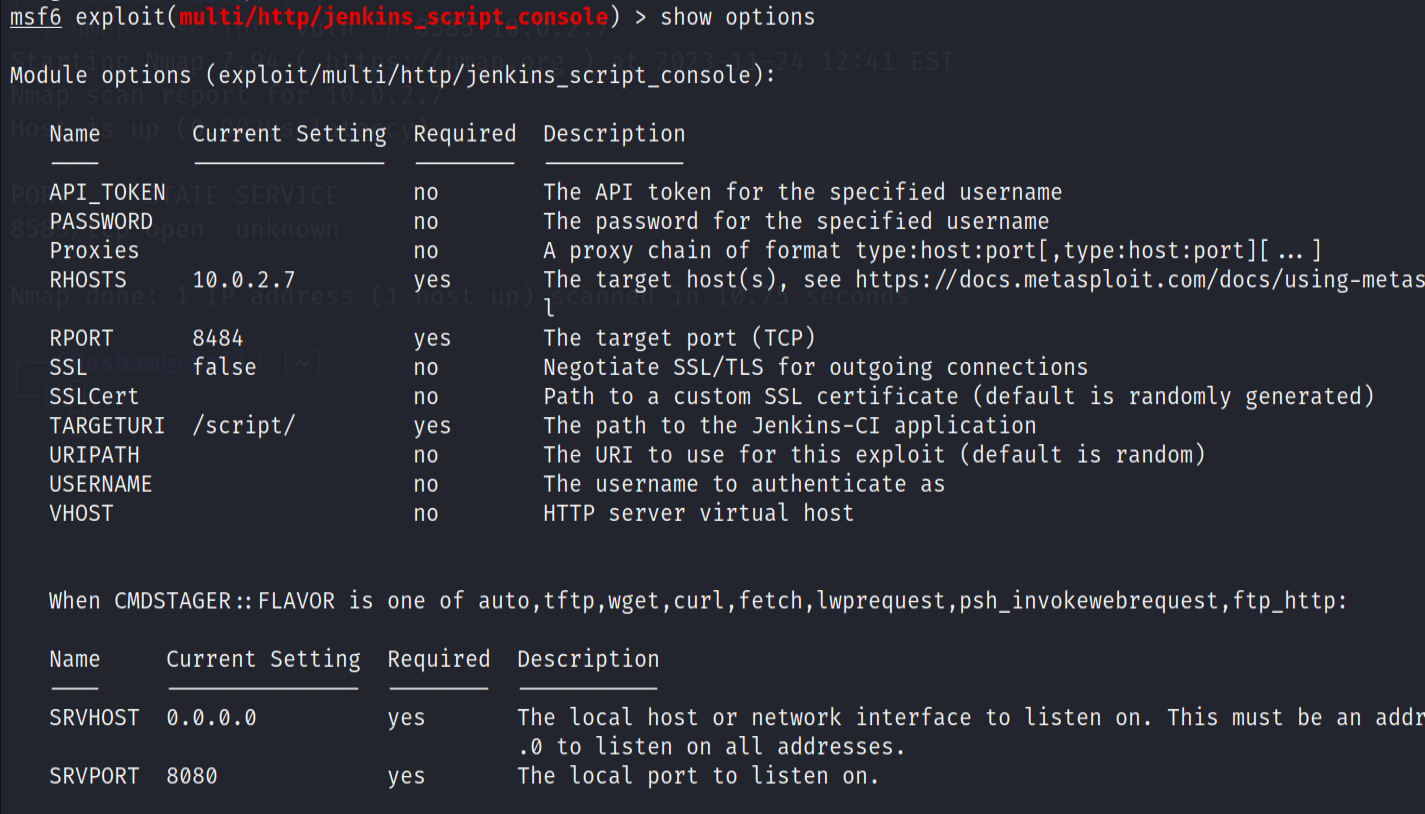Click 'Negotiate SSL/TLS for outgoing connections'
Screen dimensions: 1425x814
click(816, 367)
